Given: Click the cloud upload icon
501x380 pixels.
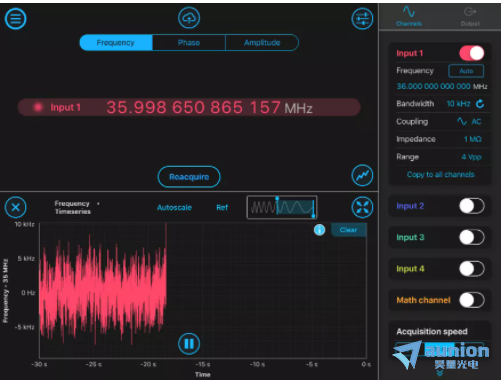Looking at the screenshot, I should [189, 18].
